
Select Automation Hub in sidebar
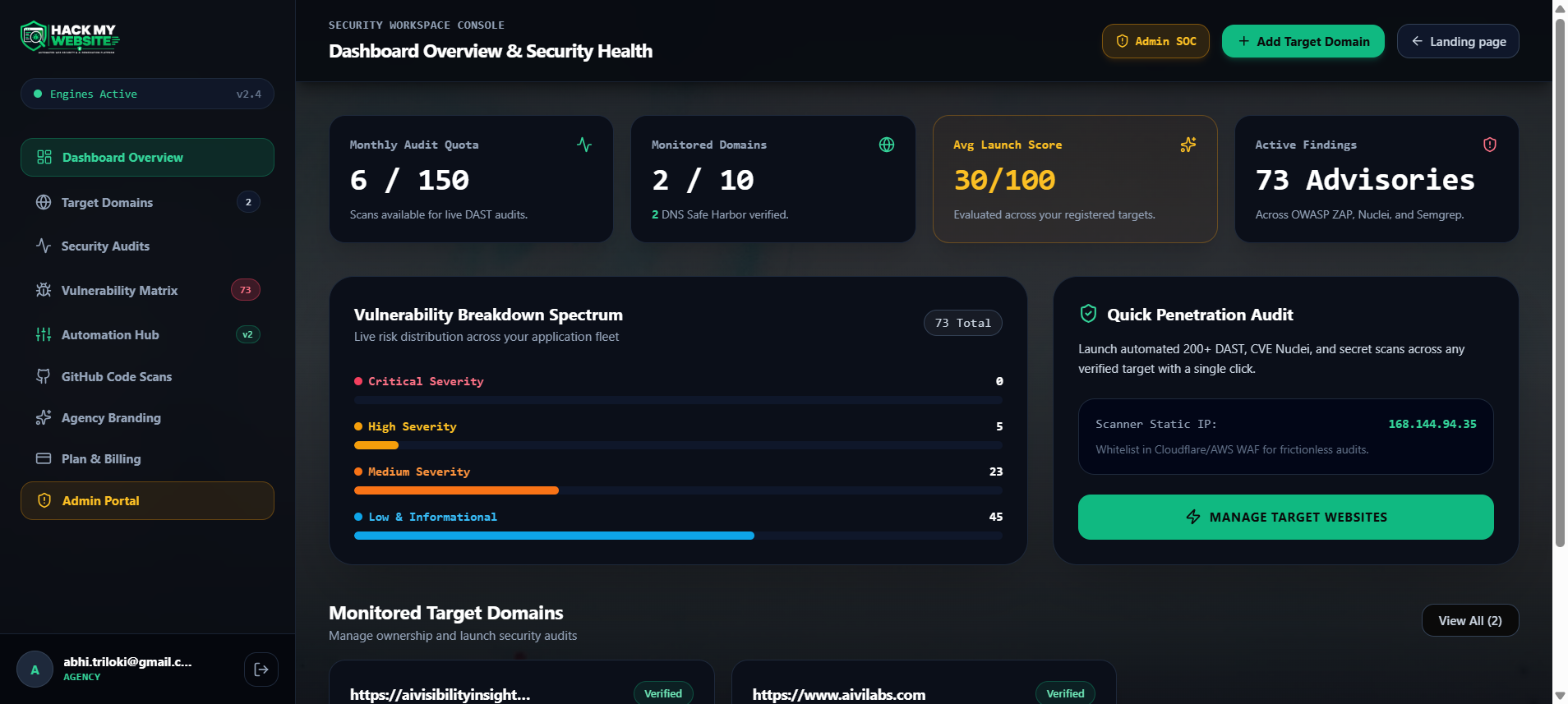pos(147,334)
